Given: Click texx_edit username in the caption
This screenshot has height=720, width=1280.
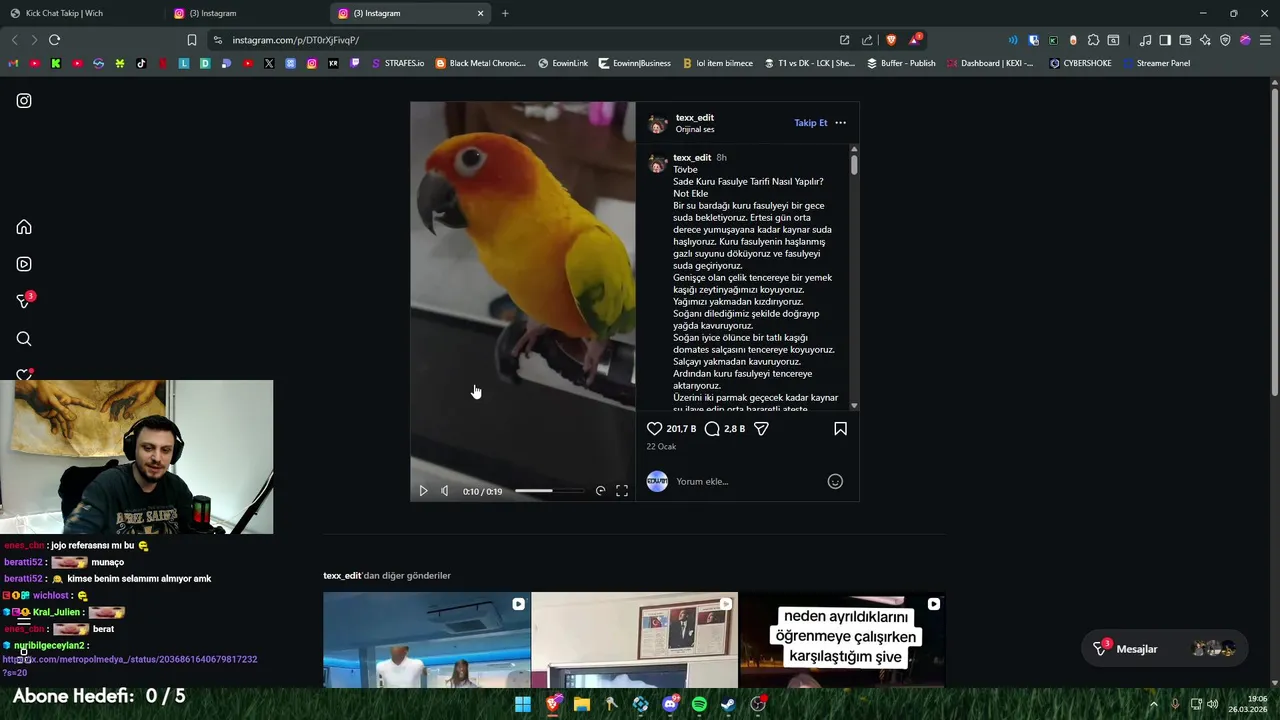Looking at the screenshot, I should click(692, 157).
